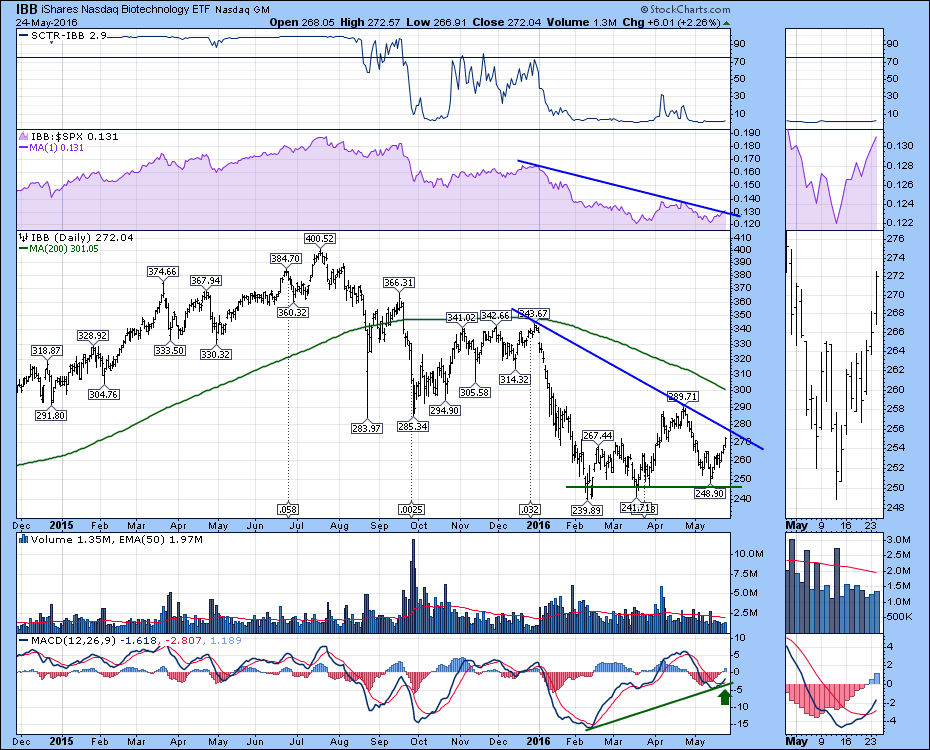This screenshot has width=930, height=750.
Task: Click the 366.31 price label
Action: 399,283
